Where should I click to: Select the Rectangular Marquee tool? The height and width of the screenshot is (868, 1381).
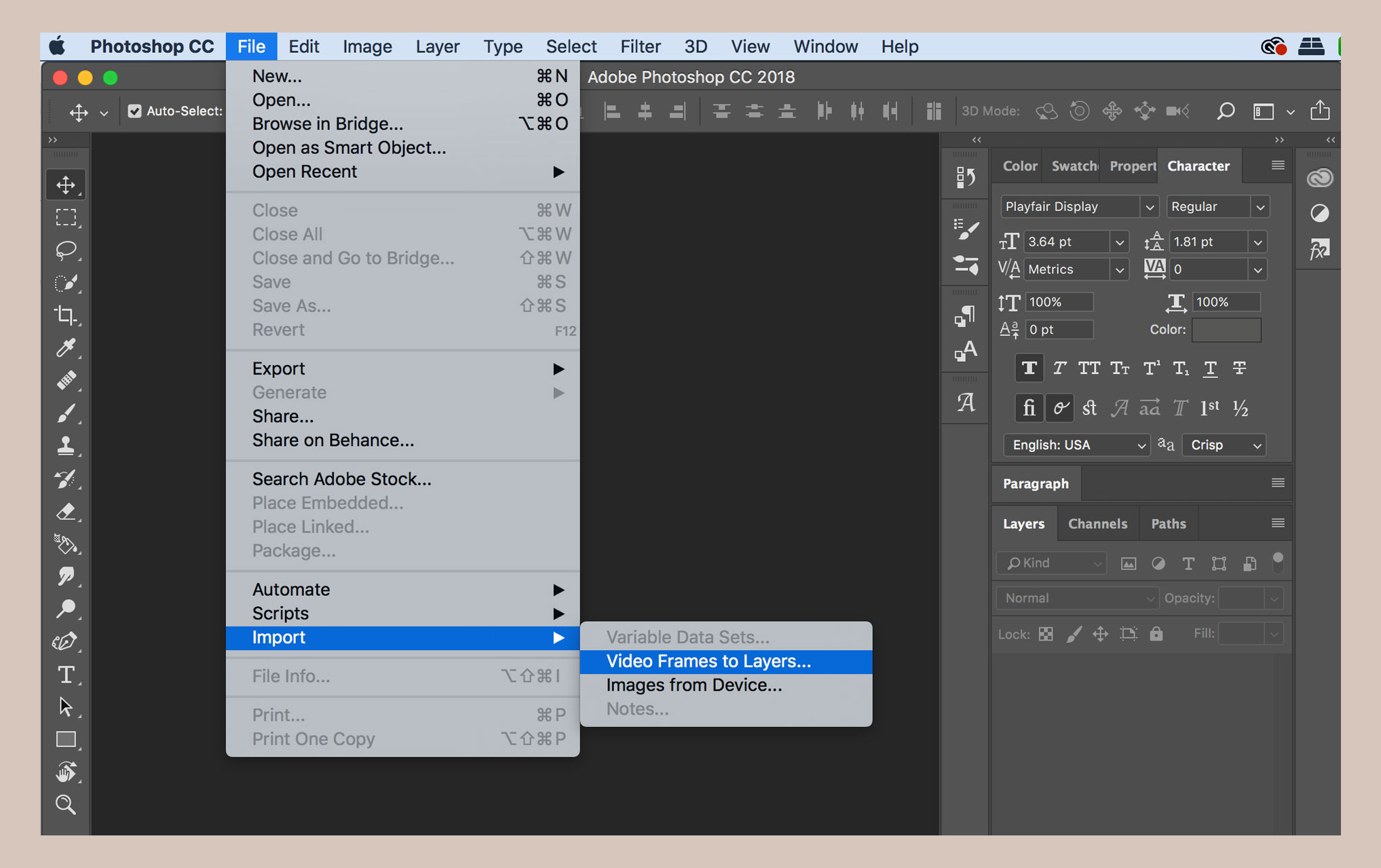[64, 217]
